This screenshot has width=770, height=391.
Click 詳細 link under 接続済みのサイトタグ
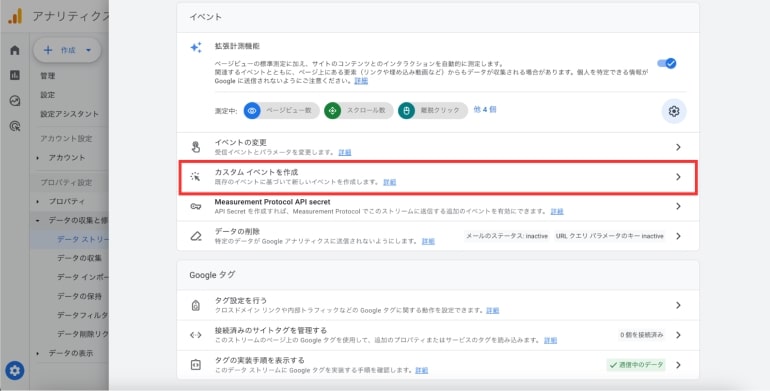click(x=550, y=340)
